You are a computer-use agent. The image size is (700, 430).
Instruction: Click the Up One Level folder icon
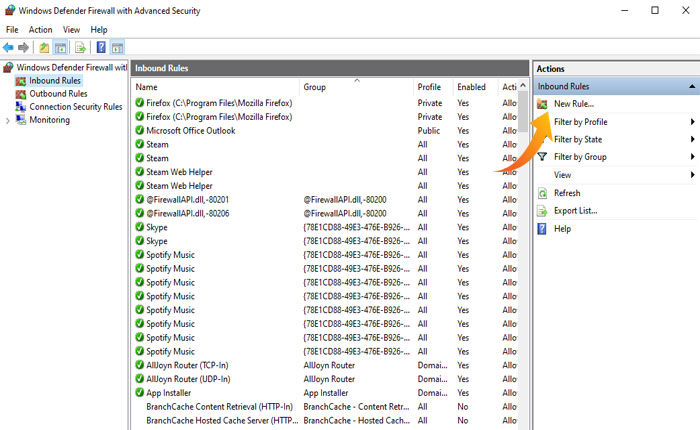[x=44, y=47]
